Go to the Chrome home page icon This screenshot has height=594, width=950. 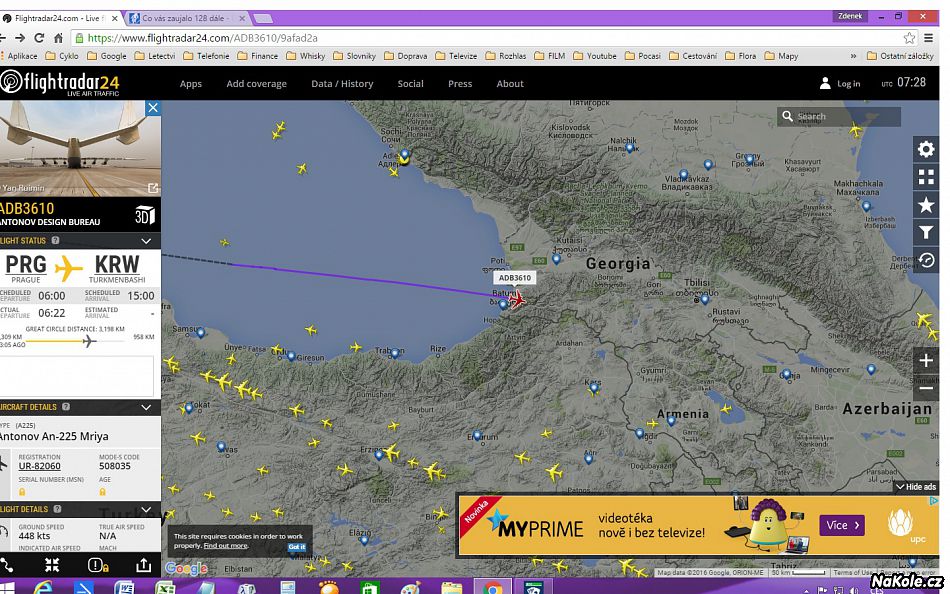(x=58, y=38)
